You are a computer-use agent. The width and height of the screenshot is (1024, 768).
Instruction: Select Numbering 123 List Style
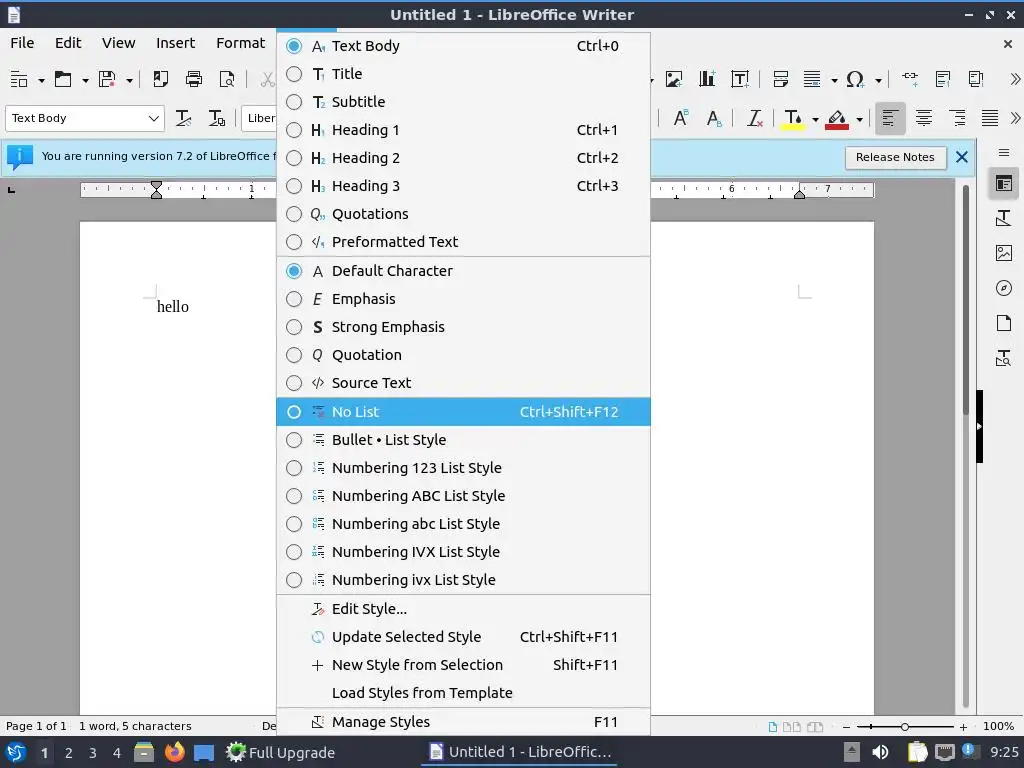(x=463, y=468)
